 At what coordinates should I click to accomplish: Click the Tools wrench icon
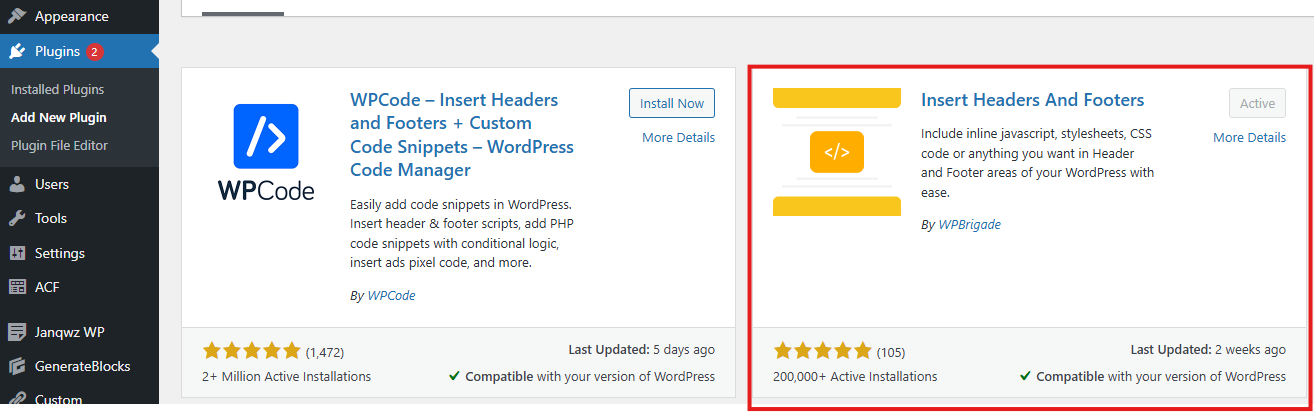(17, 218)
